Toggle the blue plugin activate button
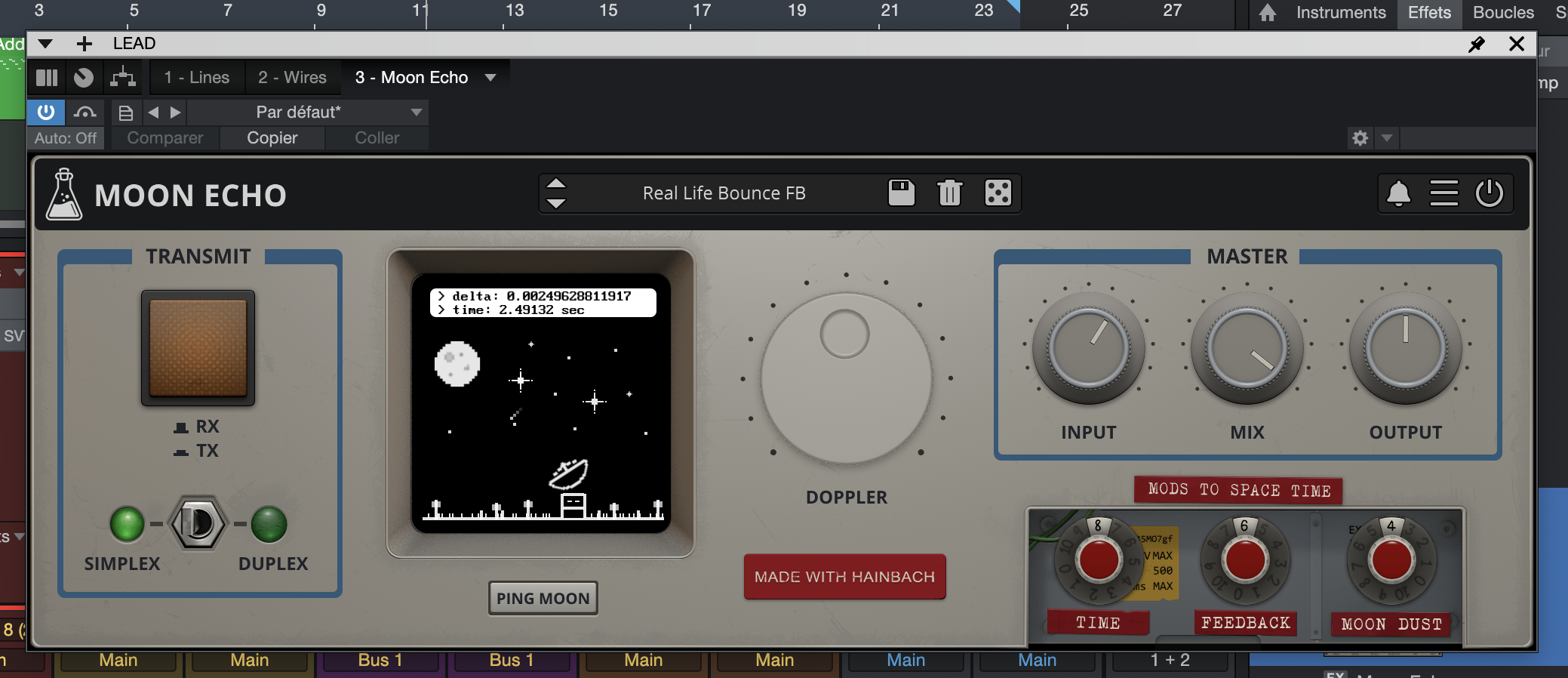This screenshot has width=1568, height=678. 46,112
